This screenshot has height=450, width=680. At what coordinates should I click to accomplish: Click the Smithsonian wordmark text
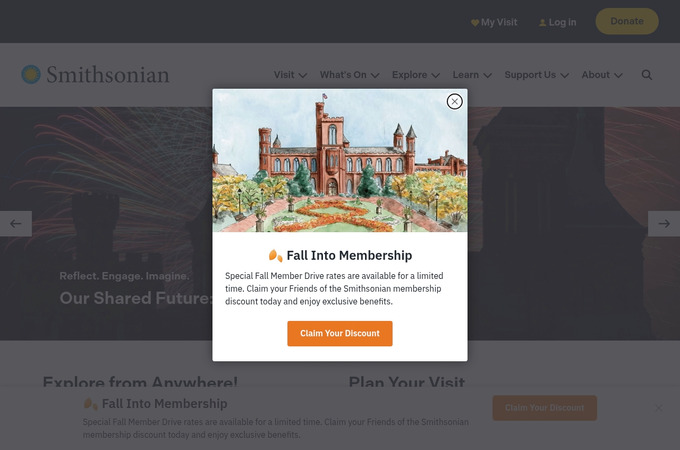[x=108, y=75]
